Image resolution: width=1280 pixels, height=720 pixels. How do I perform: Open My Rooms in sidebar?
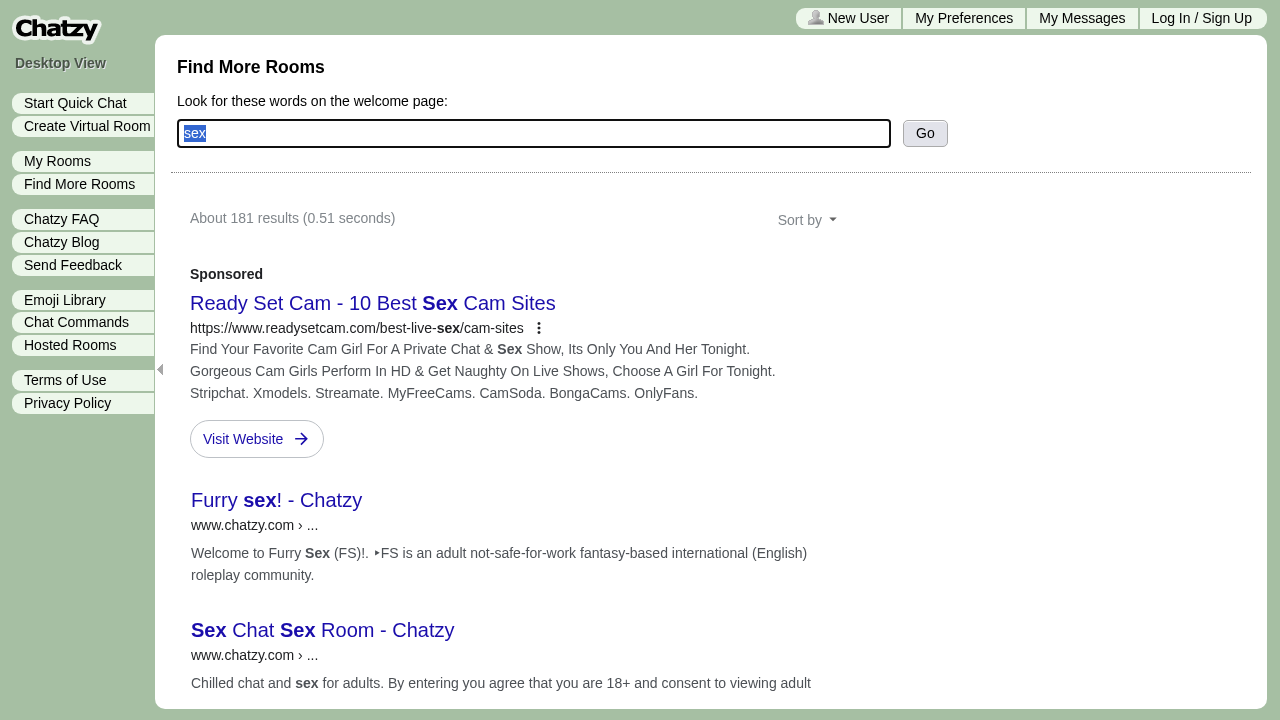tap(83, 161)
